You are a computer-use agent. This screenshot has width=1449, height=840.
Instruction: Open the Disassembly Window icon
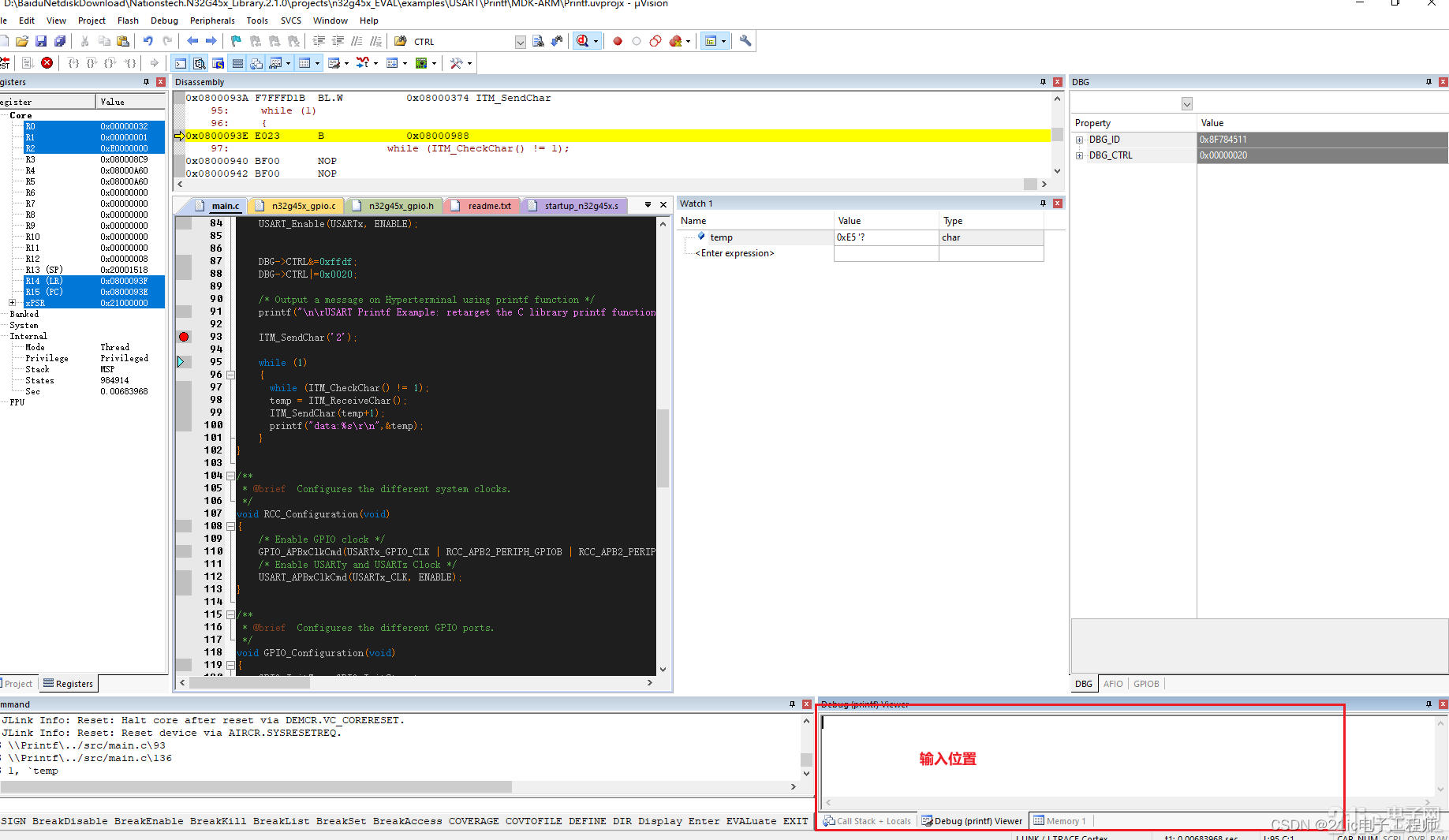199,64
